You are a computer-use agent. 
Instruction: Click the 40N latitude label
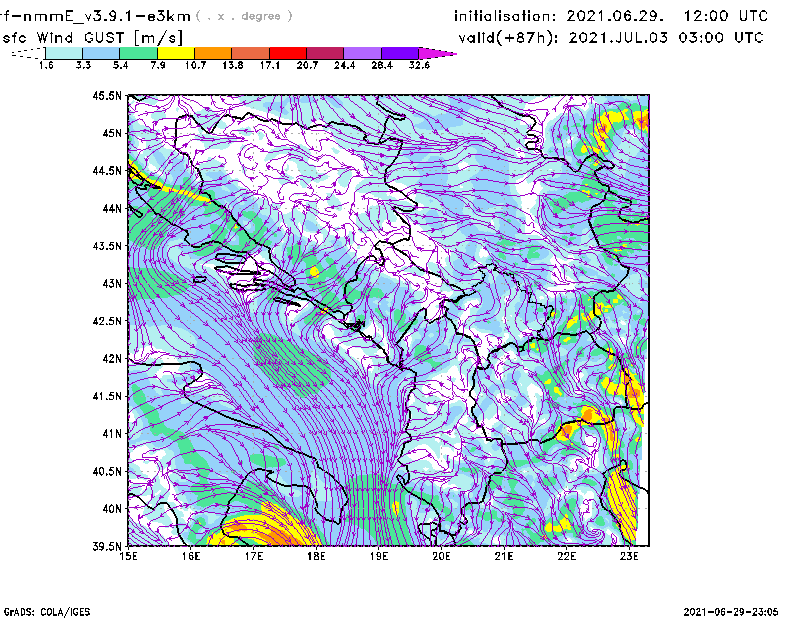tap(112, 509)
